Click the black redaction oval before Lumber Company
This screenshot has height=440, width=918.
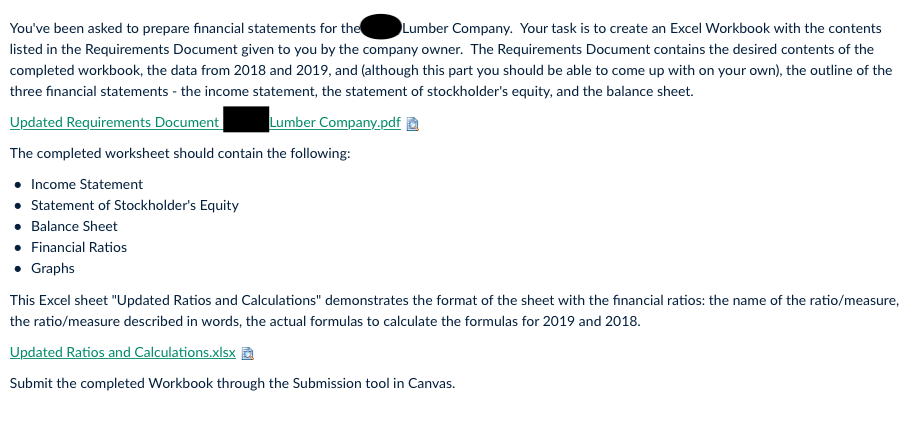[381, 27]
